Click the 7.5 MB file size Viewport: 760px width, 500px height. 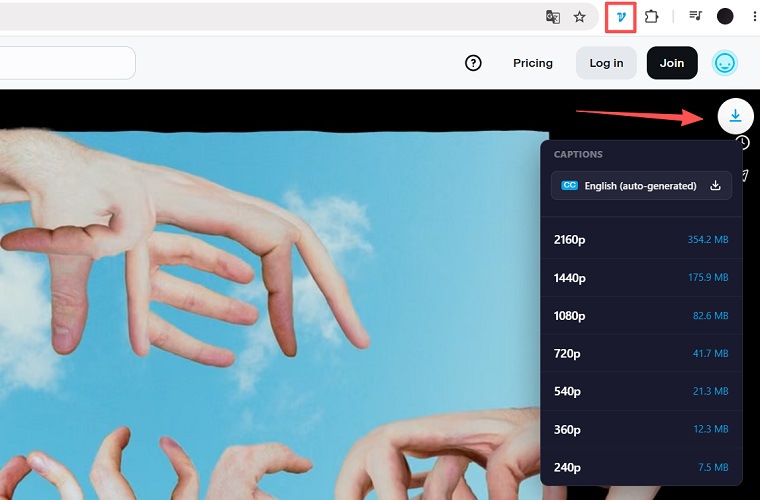pyautogui.click(x=713, y=467)
